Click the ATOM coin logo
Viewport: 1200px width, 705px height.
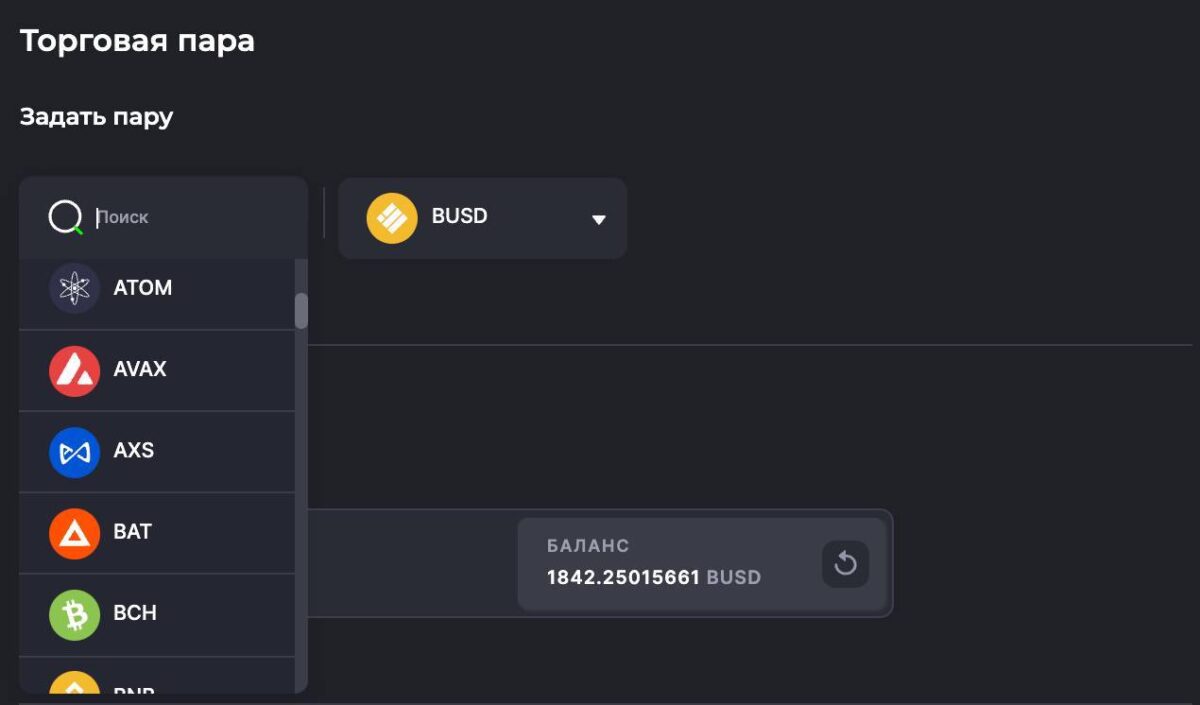74,288
